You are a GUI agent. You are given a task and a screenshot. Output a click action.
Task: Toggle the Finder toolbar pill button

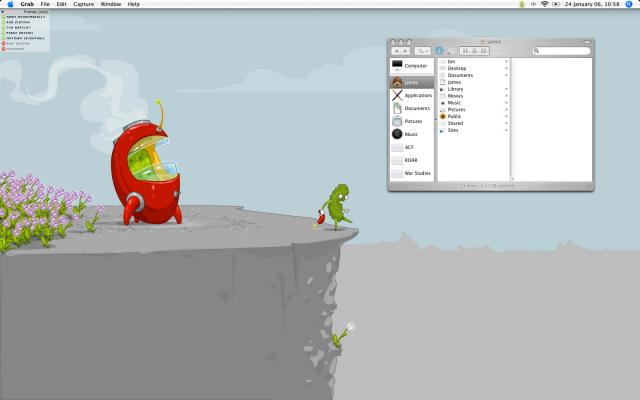click(587, 42)
